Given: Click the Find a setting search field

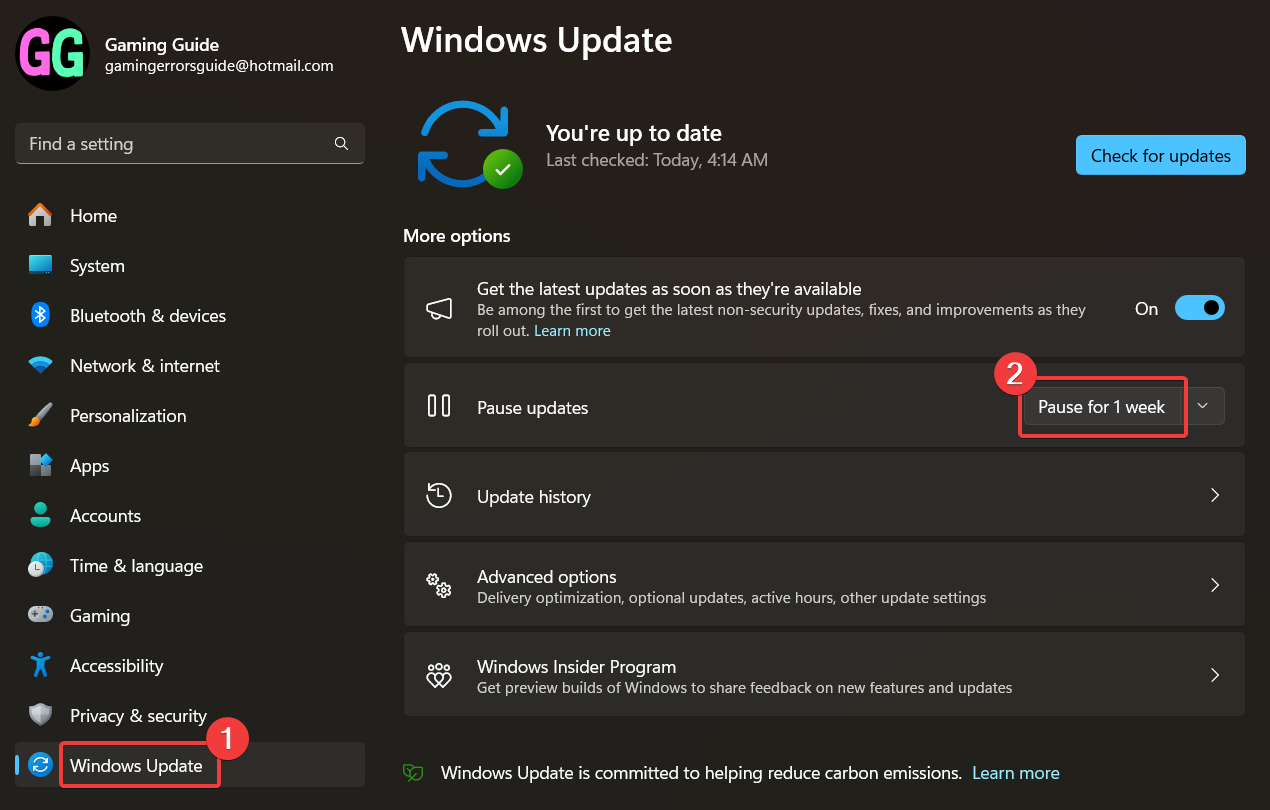Looking at the screenshot, I should [x=190, y=144].
